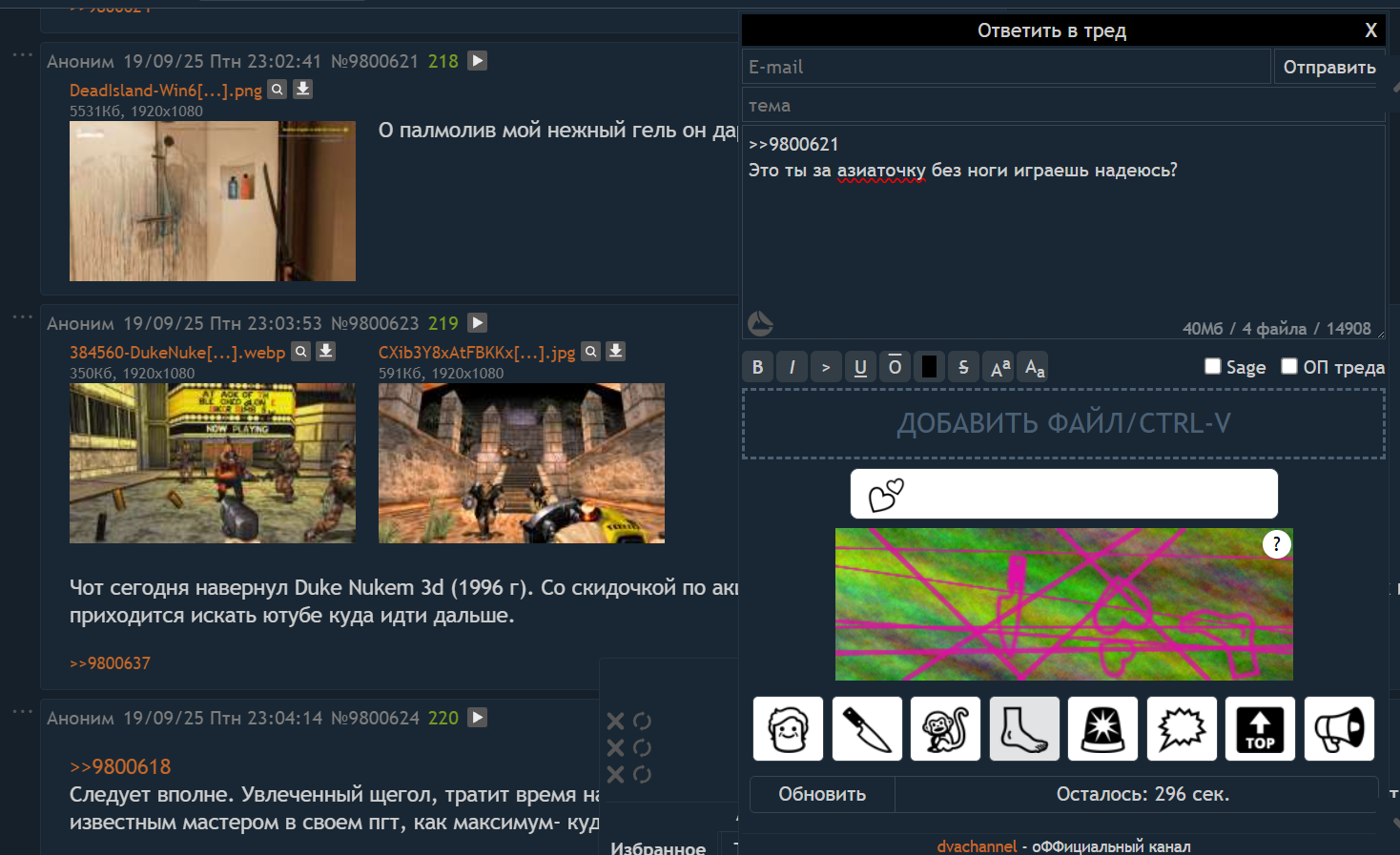1400x855 pixels.
Task: Click post number №9800621 to reply
Action: 375,61
